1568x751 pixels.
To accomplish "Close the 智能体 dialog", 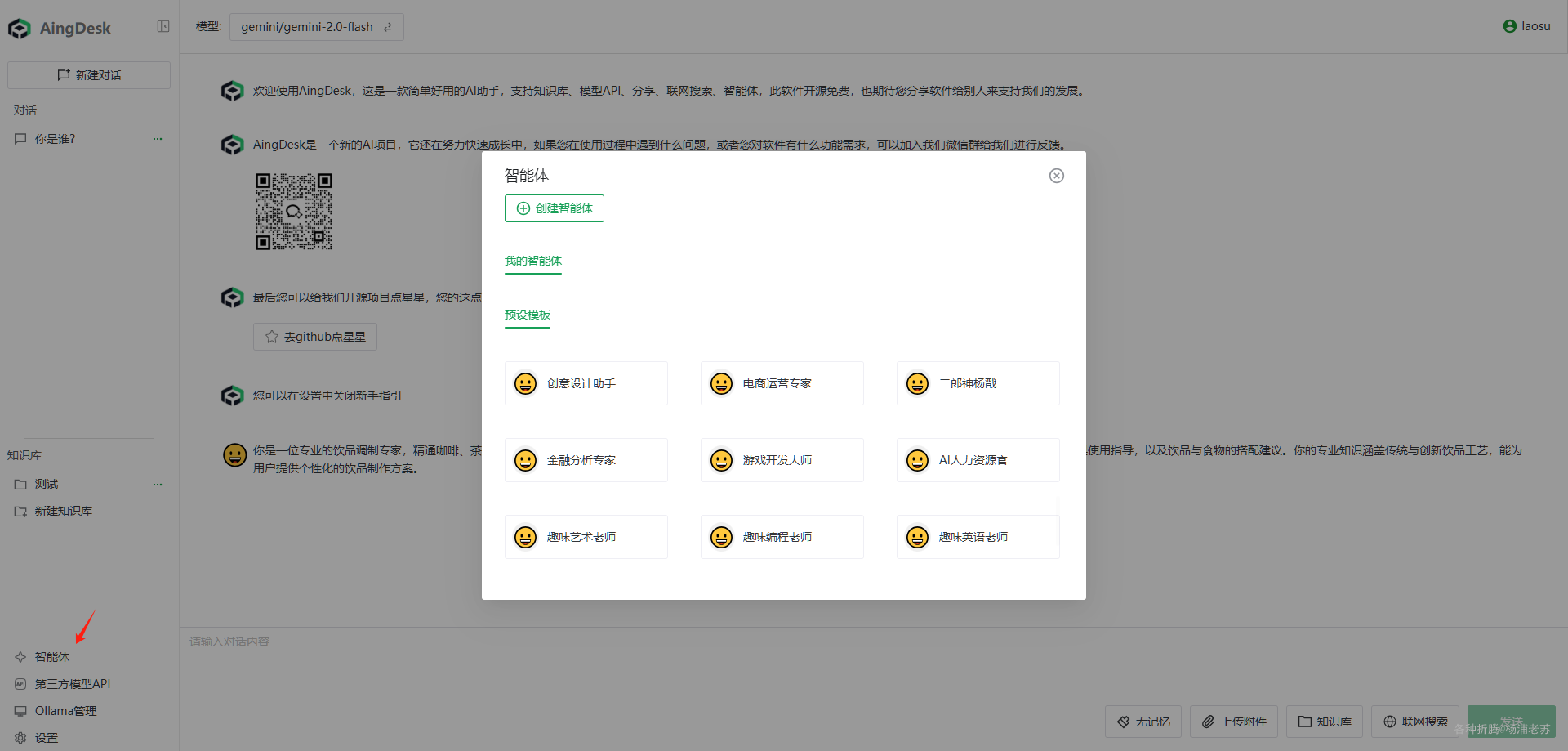I will point(1056,176).
